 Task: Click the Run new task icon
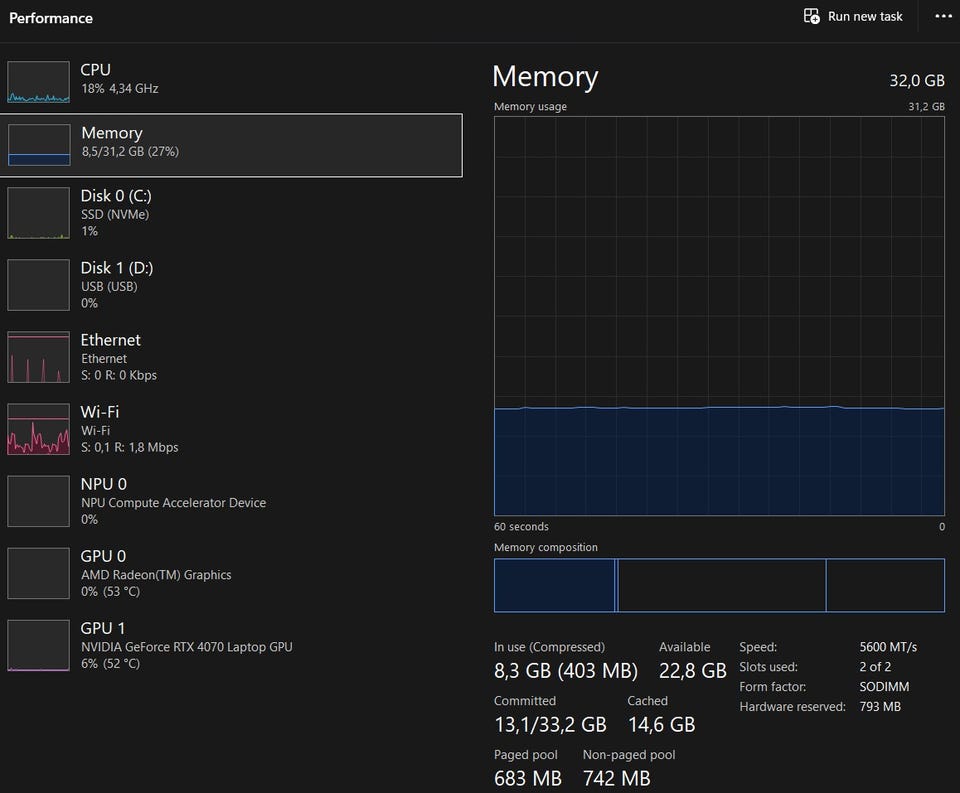click(x=812, y=17)
